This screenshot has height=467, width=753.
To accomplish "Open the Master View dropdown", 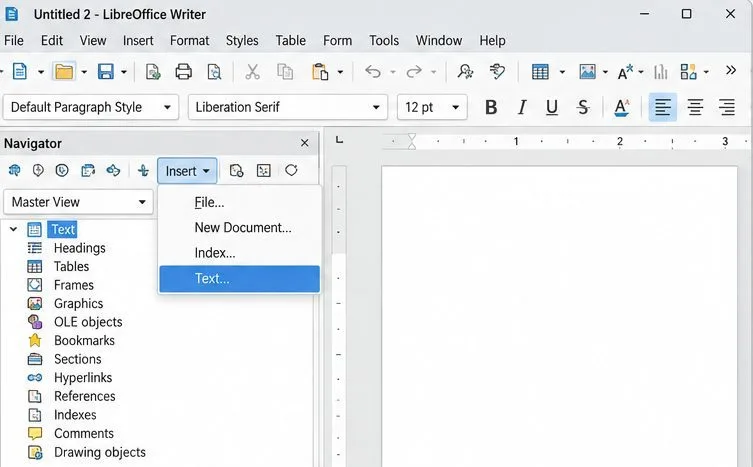I will click(142, 202).
